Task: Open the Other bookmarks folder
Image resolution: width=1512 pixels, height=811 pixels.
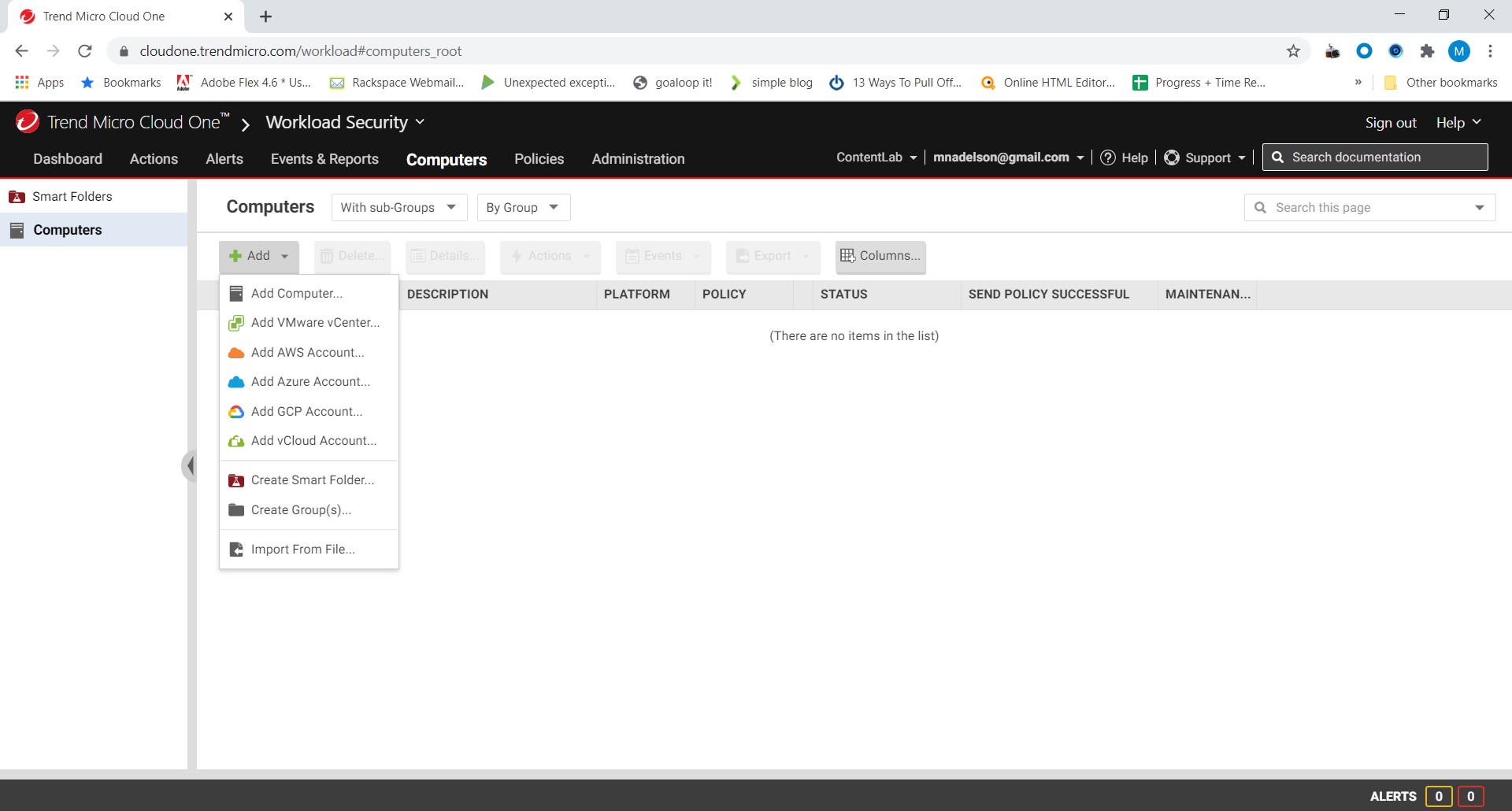Action: click(x=1440, y=83)
